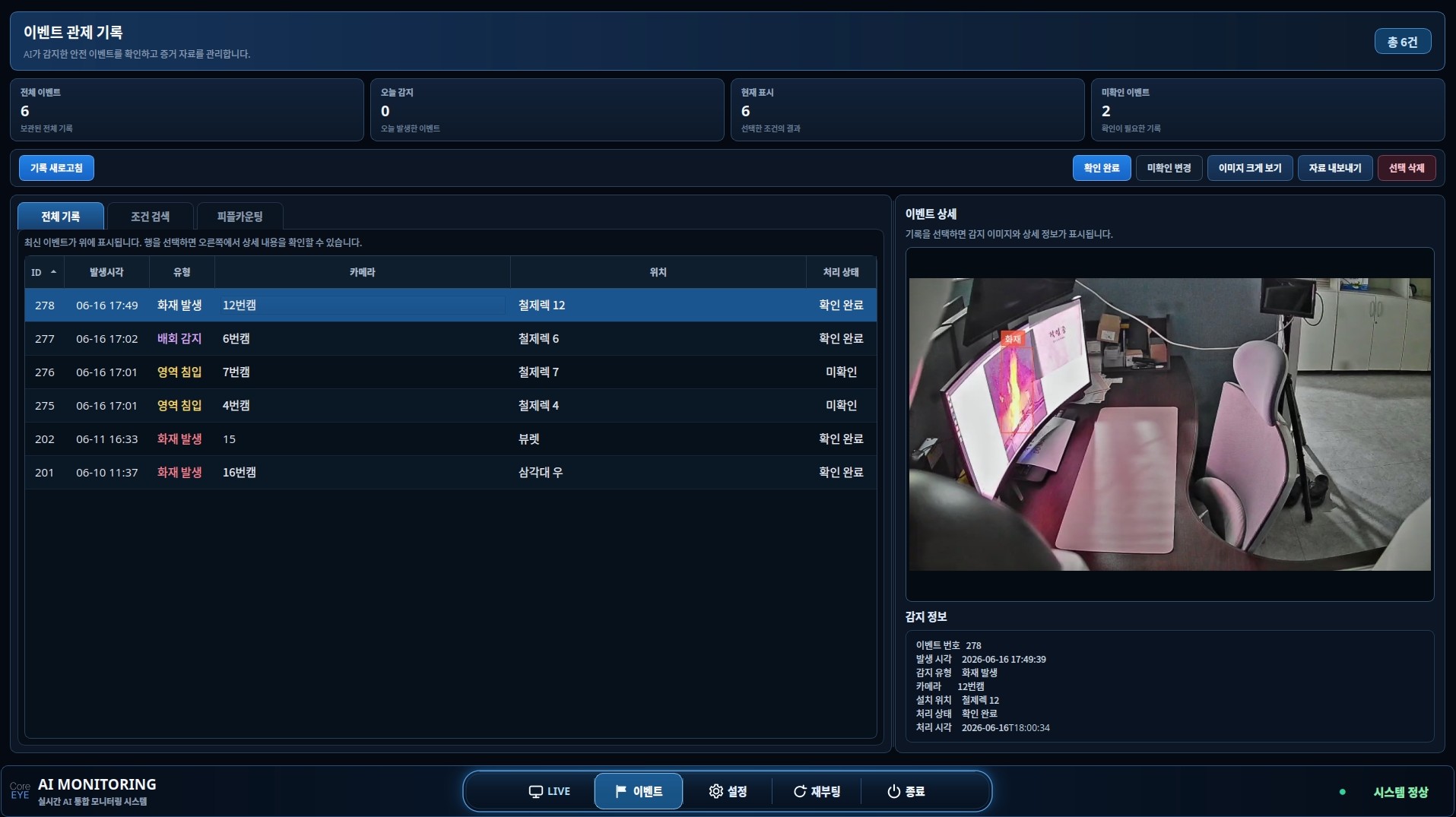Viewport: 1456px width, 817px height.
Task: Click the 재부팅 reboot icon
Action: 800,791
